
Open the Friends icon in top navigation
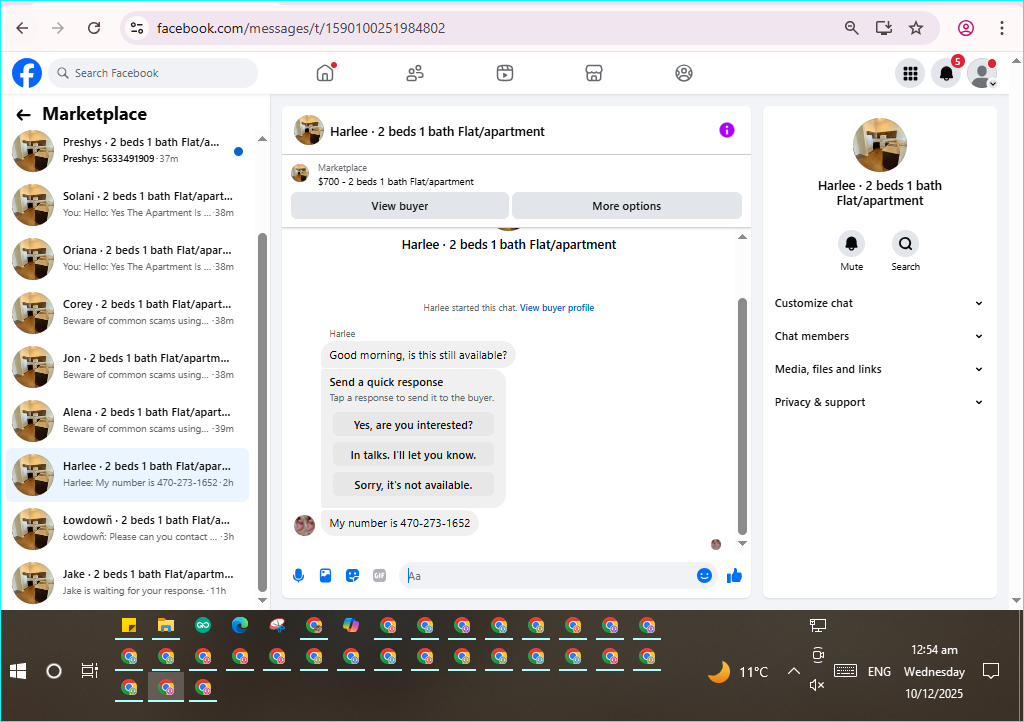(415, 73)
